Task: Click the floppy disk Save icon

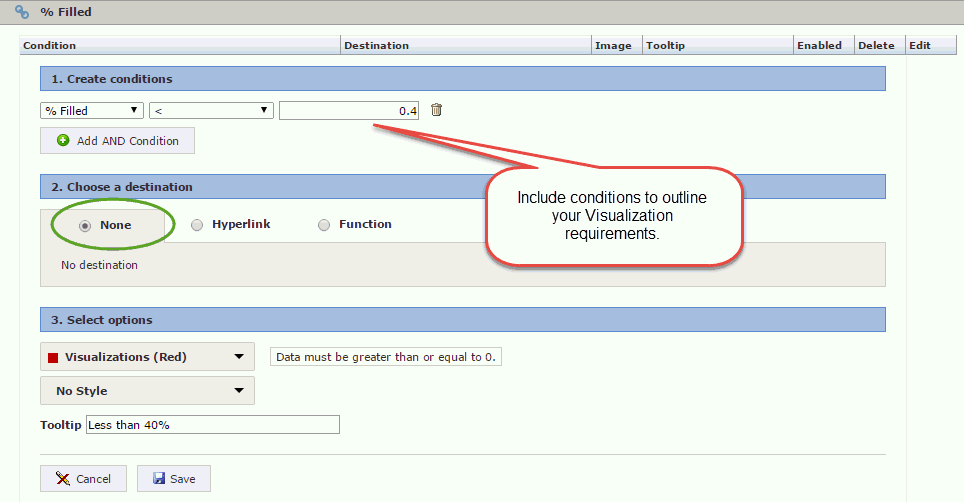Action: [159, 479]
